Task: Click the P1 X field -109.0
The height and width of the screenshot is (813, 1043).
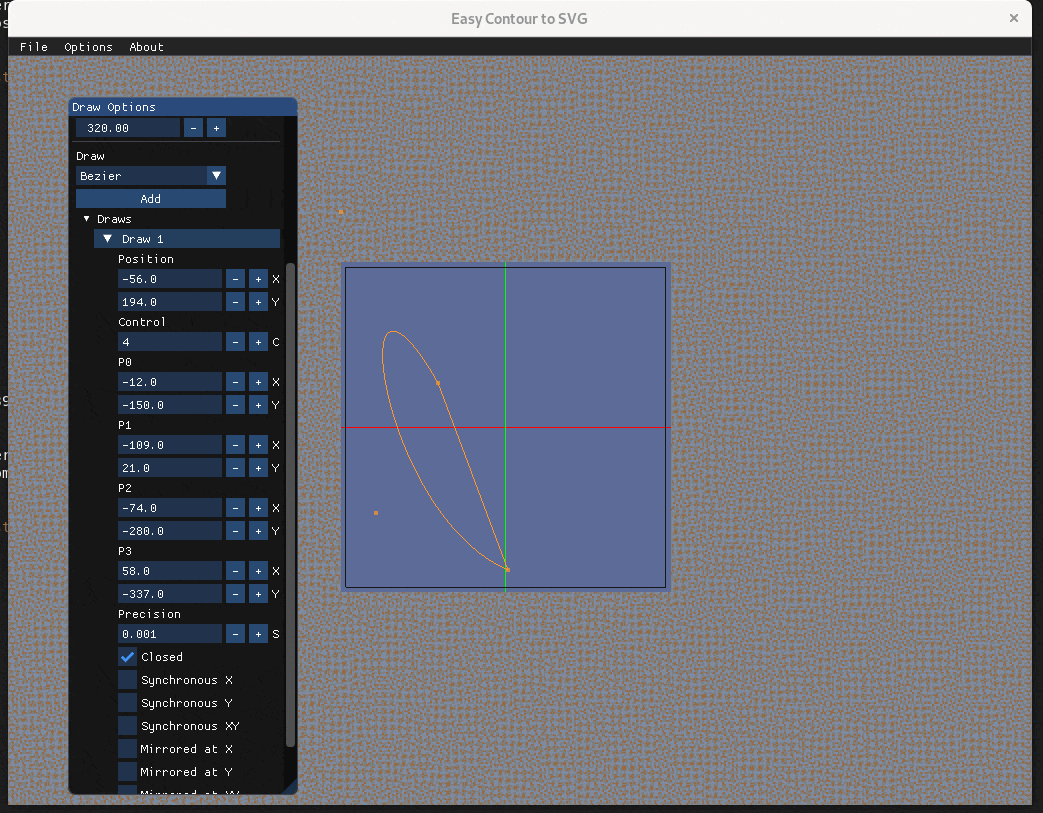Action: tap(170, 445)
